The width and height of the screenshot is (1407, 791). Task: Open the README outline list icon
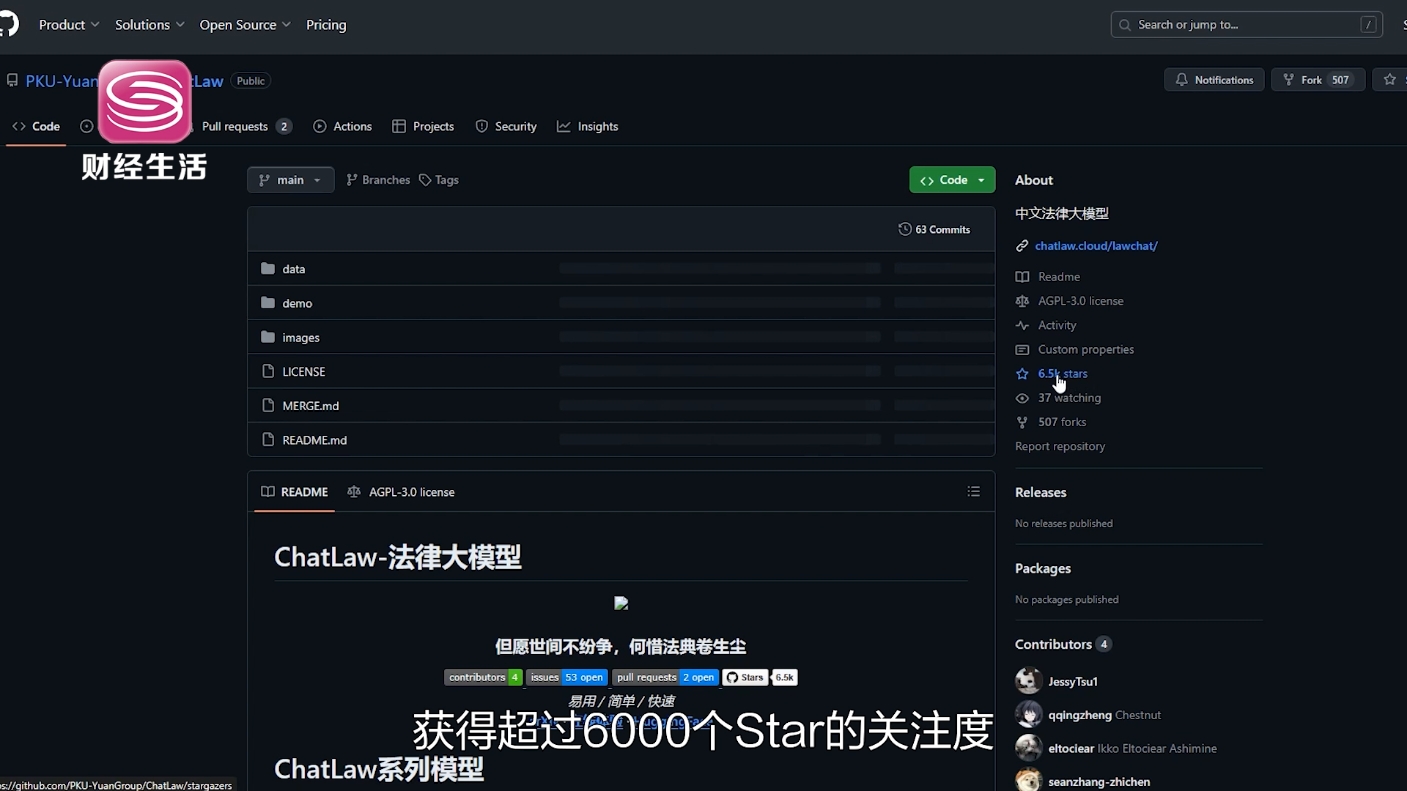(x=974, y=492)
